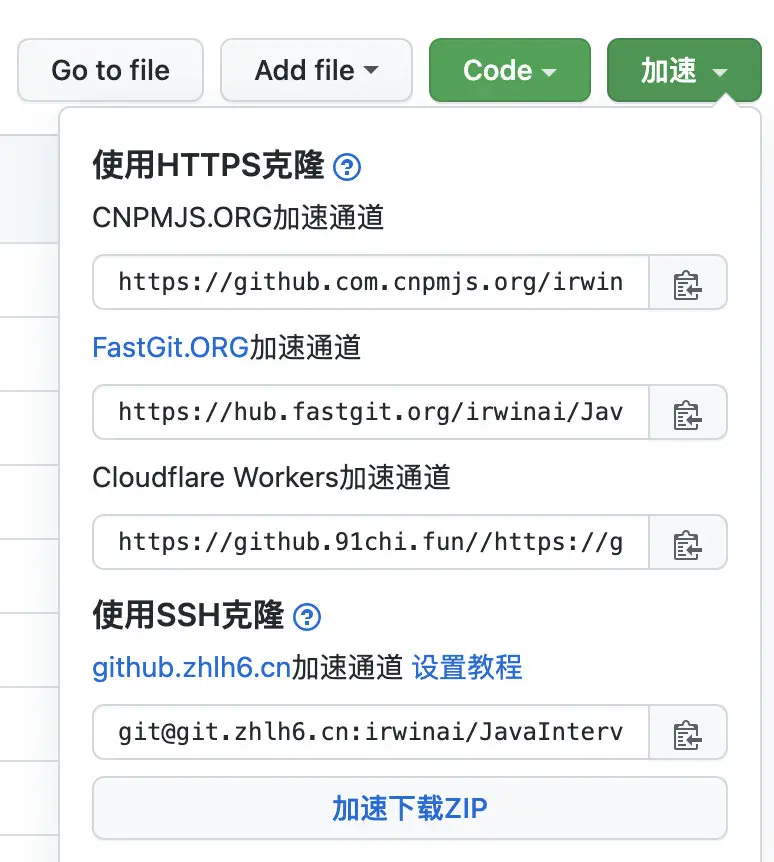Image resolution: width=774 pixels, height=862 pixels.
Task: Open the FastGit.ORG link
Action: pos(170,348)
